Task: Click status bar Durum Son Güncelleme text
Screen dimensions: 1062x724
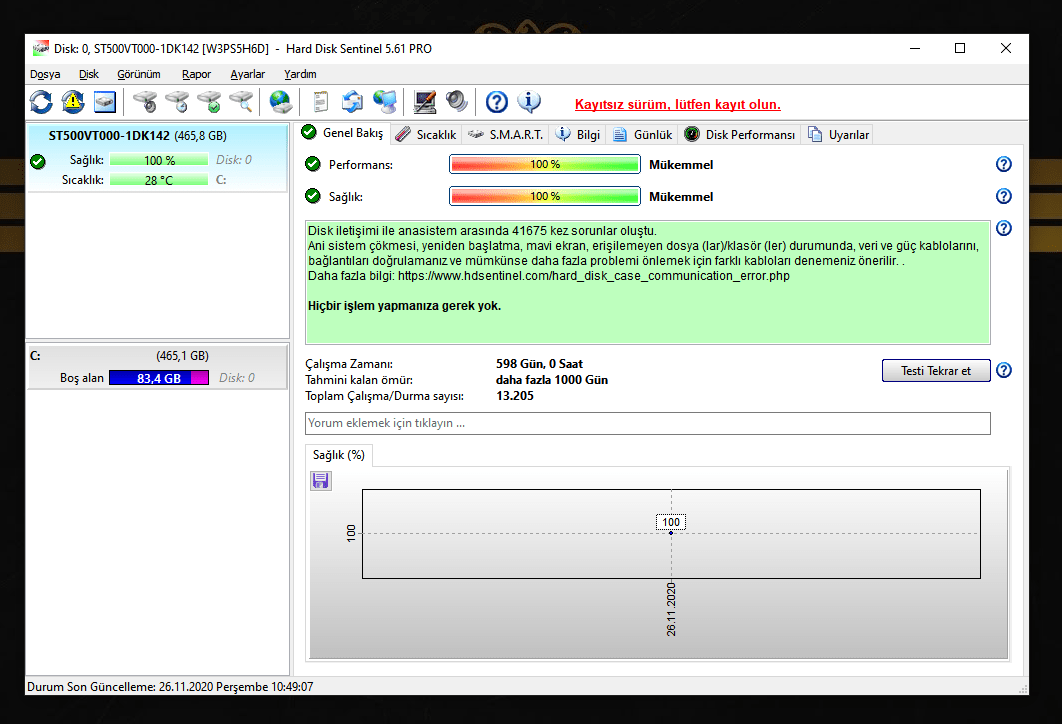Action: tap(170, 687)
